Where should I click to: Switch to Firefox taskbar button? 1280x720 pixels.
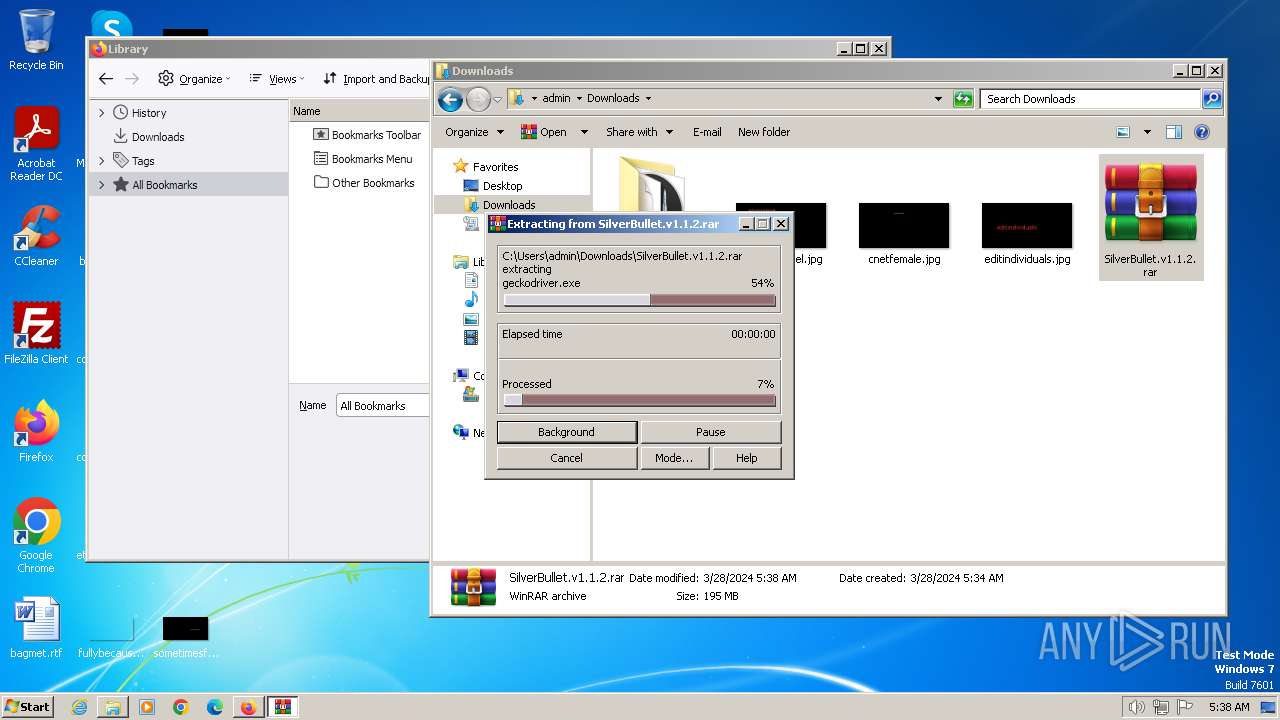pyautogui.click(x=248, y=707)
